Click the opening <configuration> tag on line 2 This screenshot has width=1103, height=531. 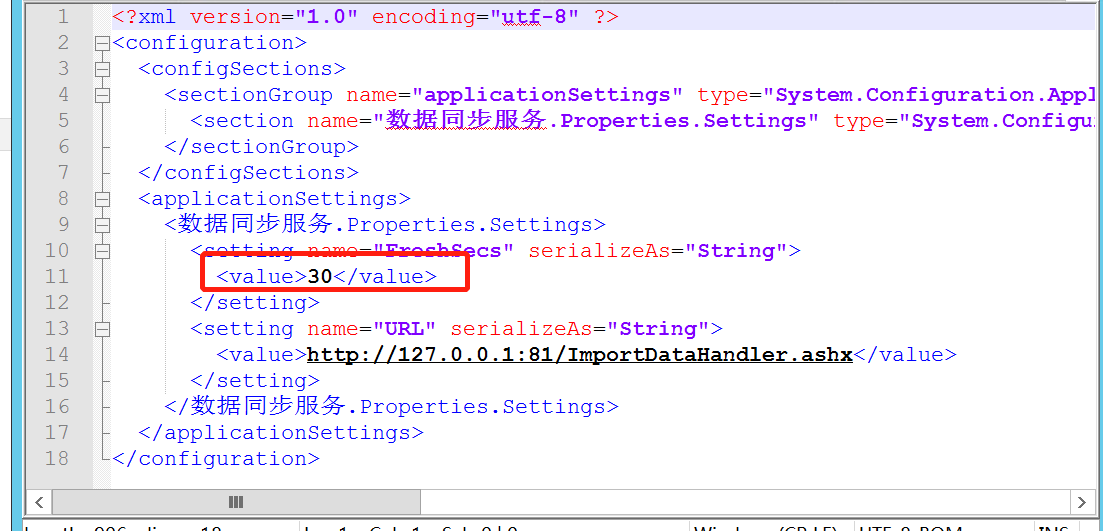[x=210, y=43]
